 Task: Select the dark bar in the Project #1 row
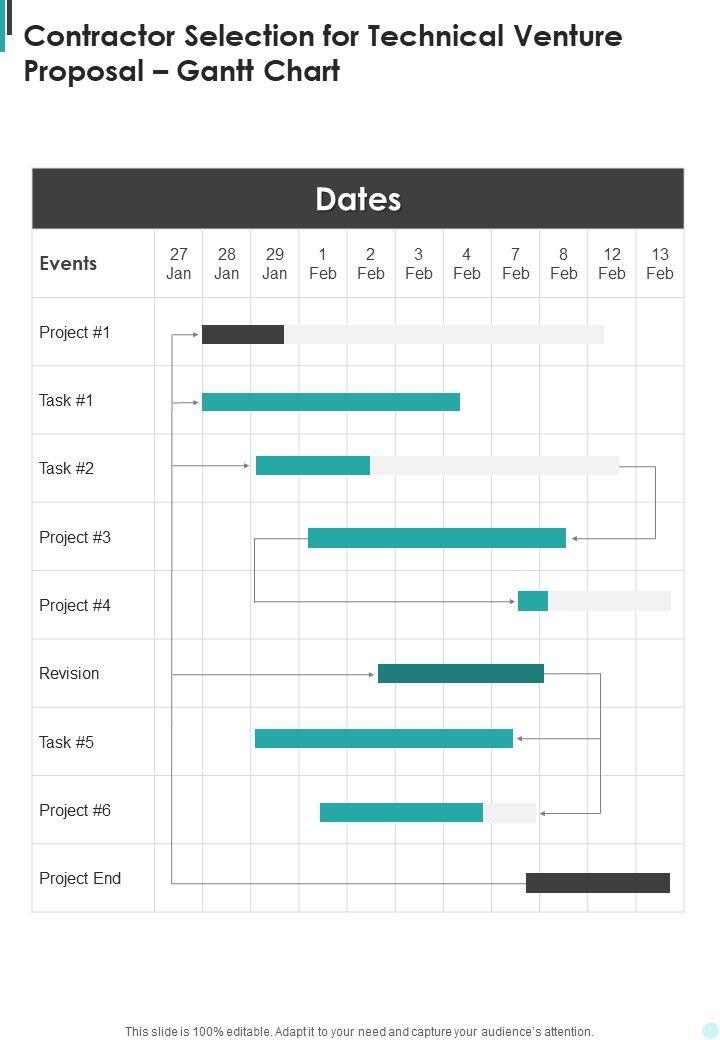click(243, 334)
